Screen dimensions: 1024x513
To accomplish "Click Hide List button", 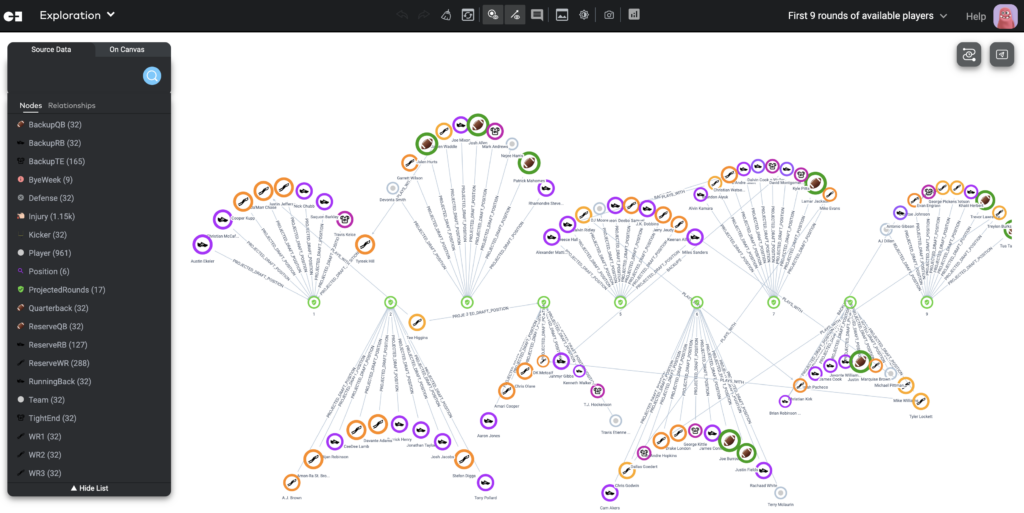I will click(x=89, y=488).
